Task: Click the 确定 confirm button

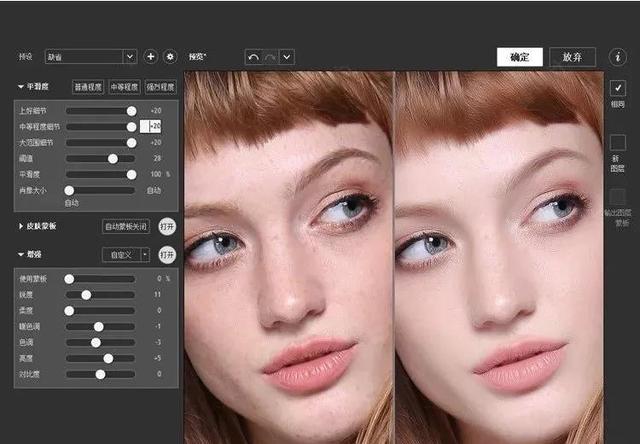Action: 519,57
